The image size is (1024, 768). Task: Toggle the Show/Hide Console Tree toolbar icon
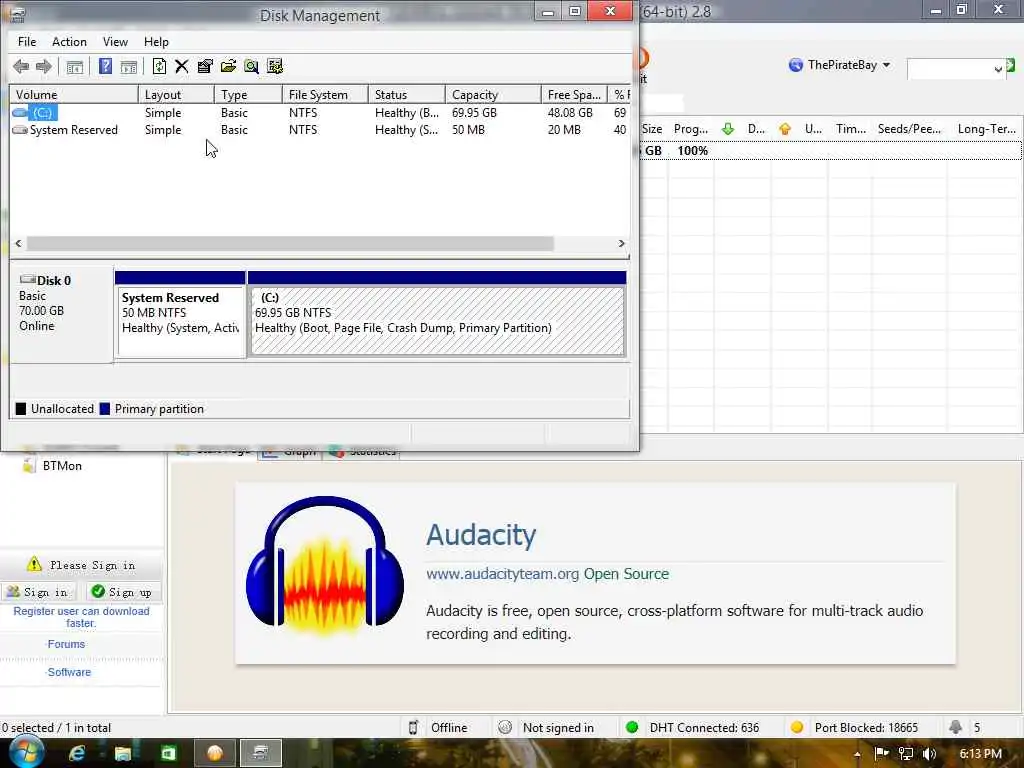click(x=74, y=67)
